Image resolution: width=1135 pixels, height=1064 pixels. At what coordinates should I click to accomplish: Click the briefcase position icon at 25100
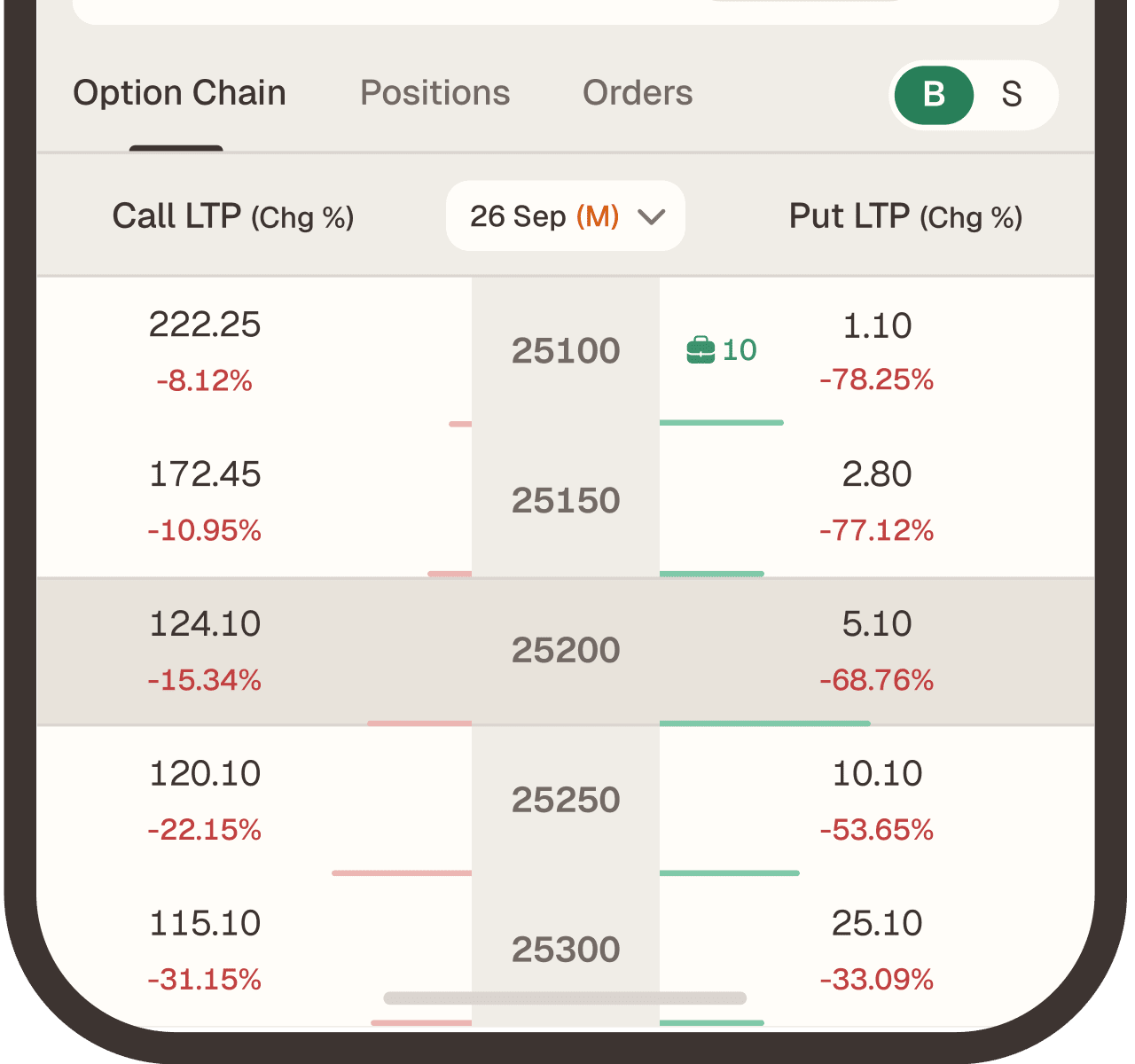click(x=701, y=350)
